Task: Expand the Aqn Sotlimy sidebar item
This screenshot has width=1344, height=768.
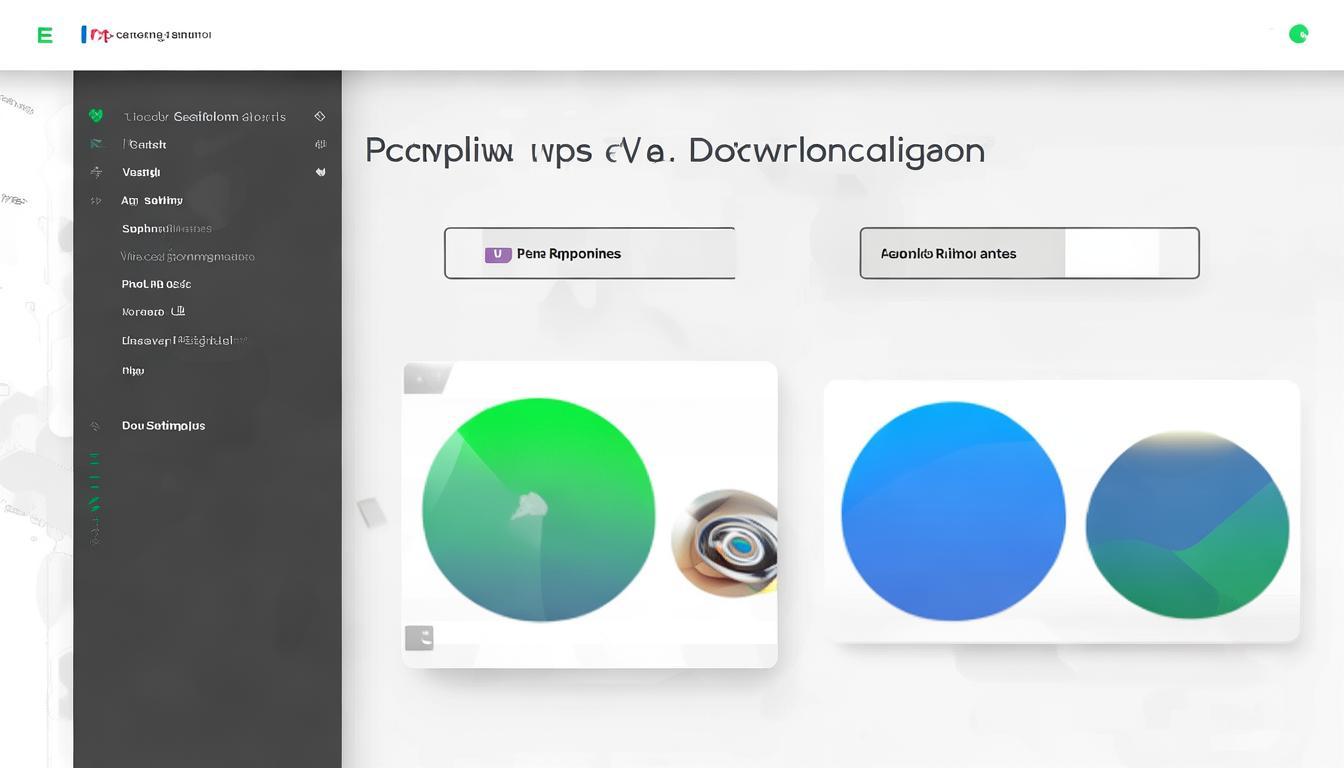Action: tap(152, 200)
